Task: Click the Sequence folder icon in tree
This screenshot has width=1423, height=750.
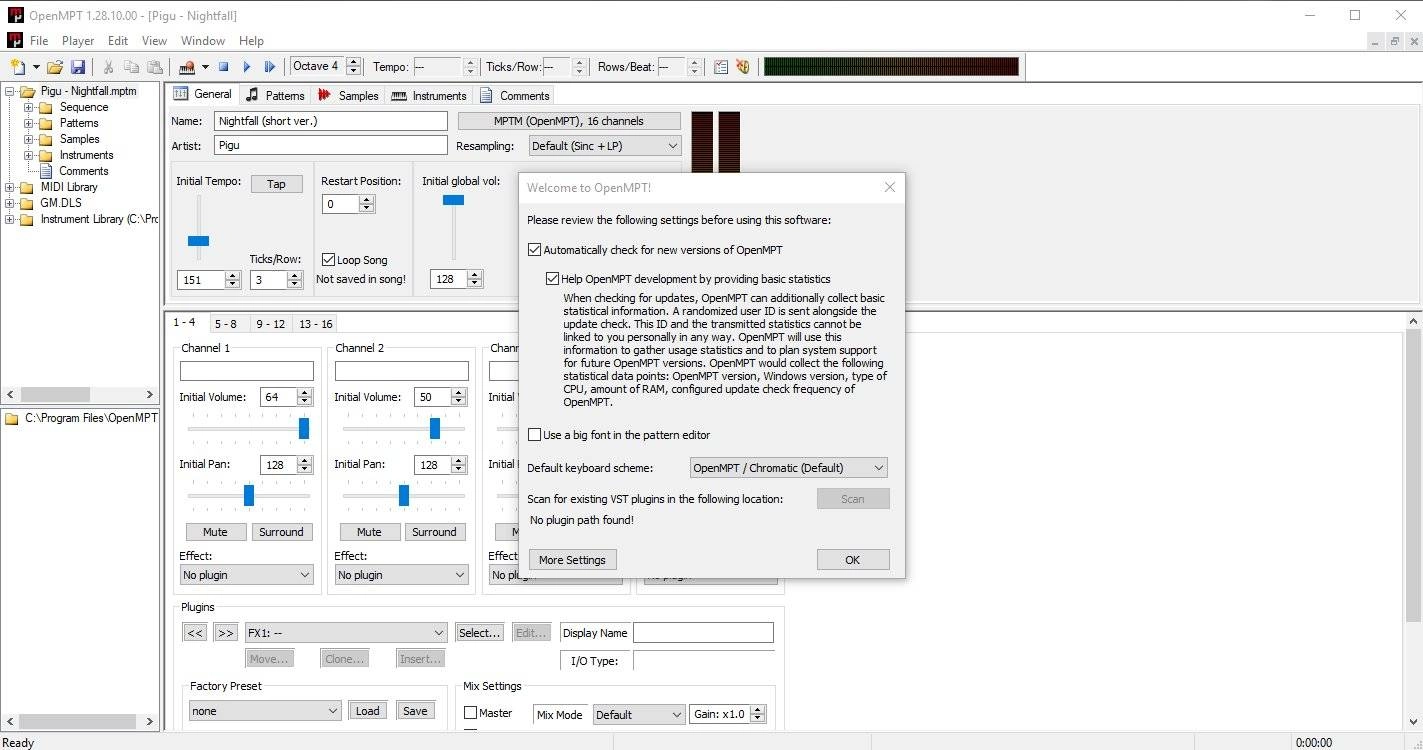Action: [x=45, y=107]
